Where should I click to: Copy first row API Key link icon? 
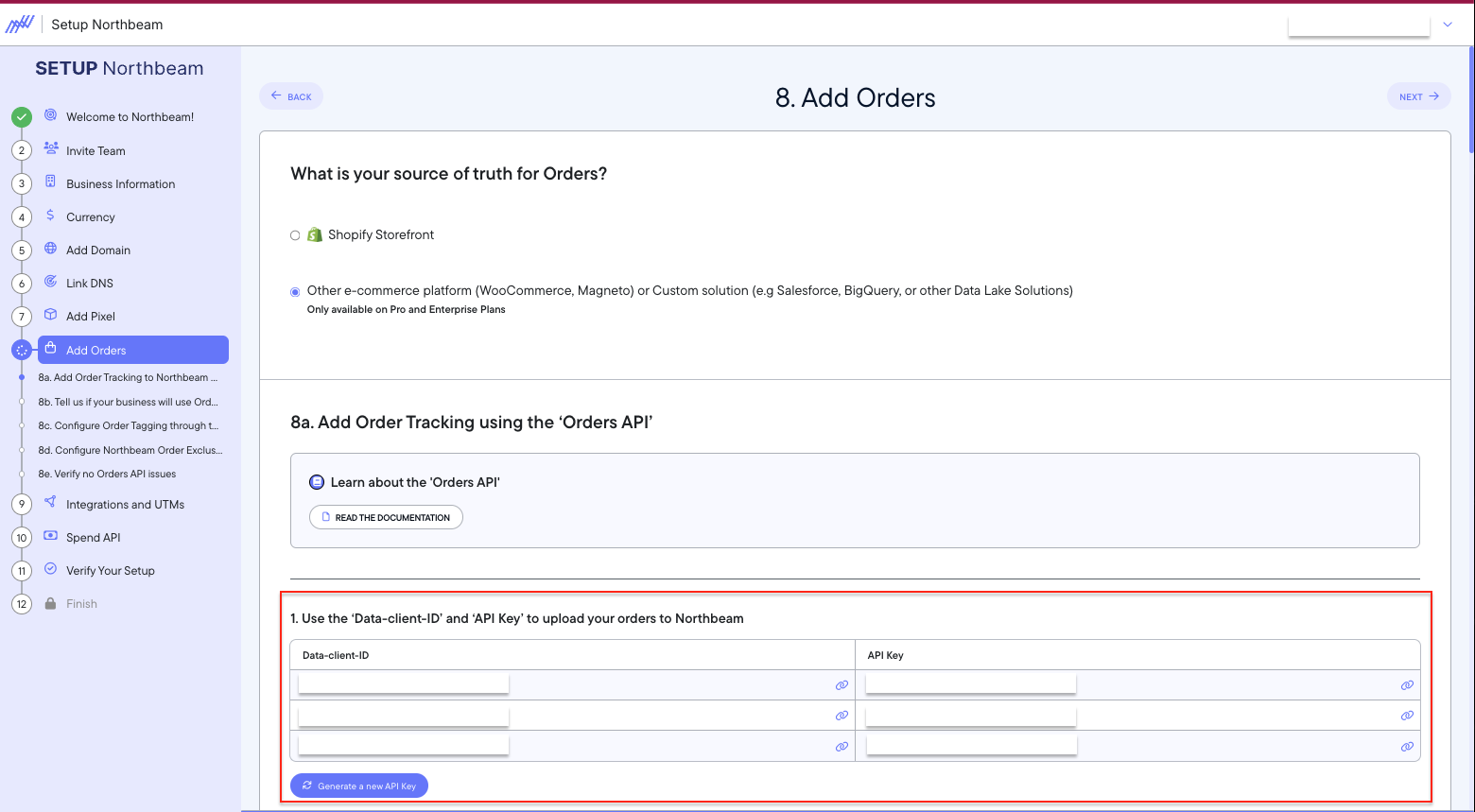point(1407,685)
